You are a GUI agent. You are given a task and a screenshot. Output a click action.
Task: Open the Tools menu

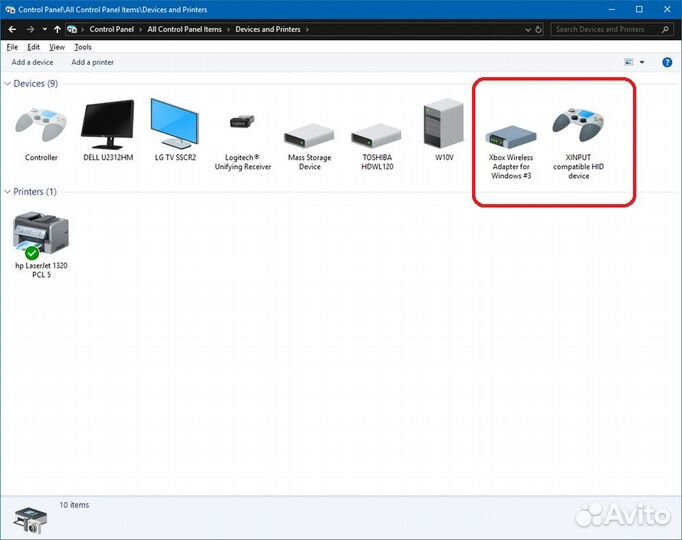tap(83, 47)
